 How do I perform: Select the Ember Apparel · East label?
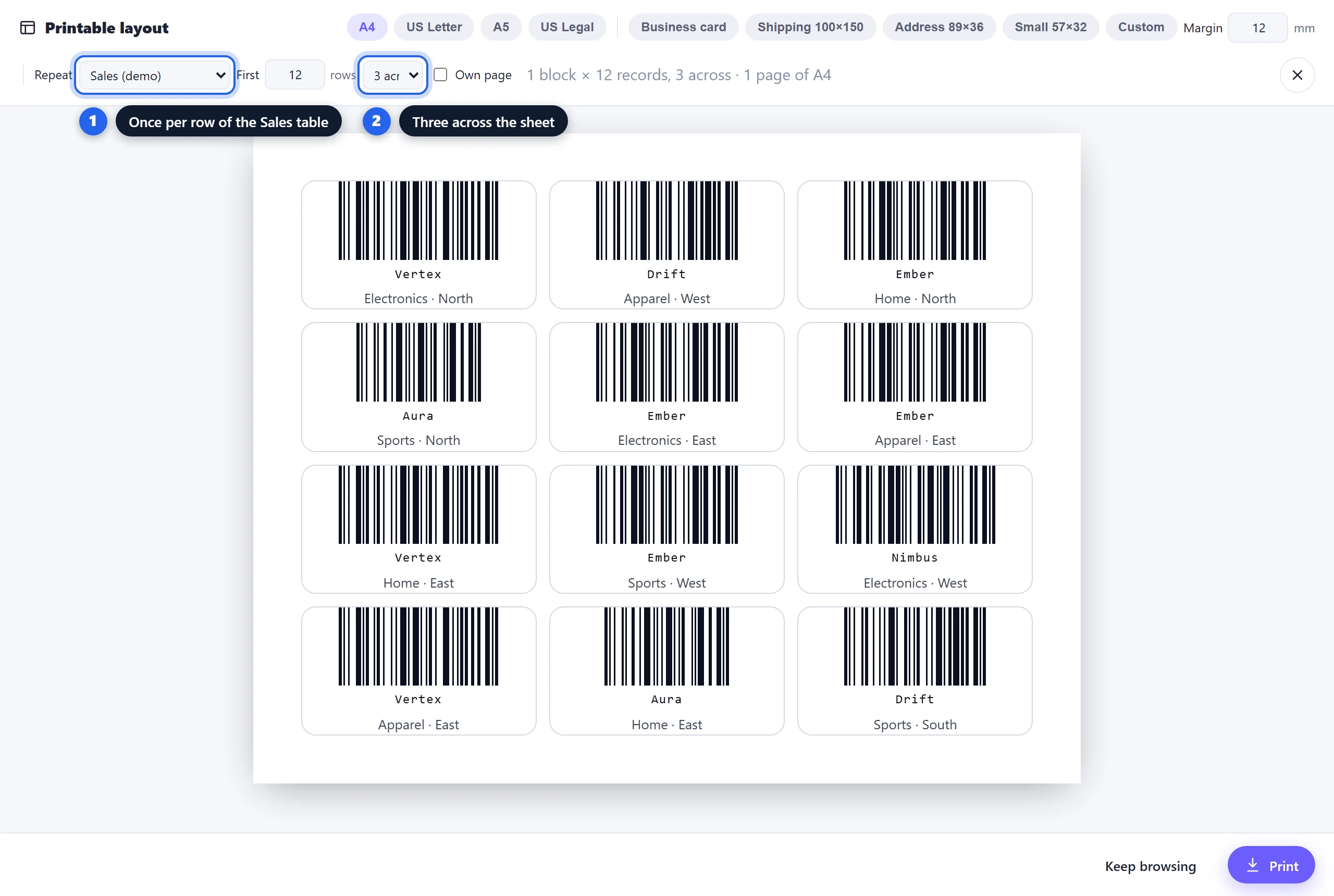coord(915,387)
